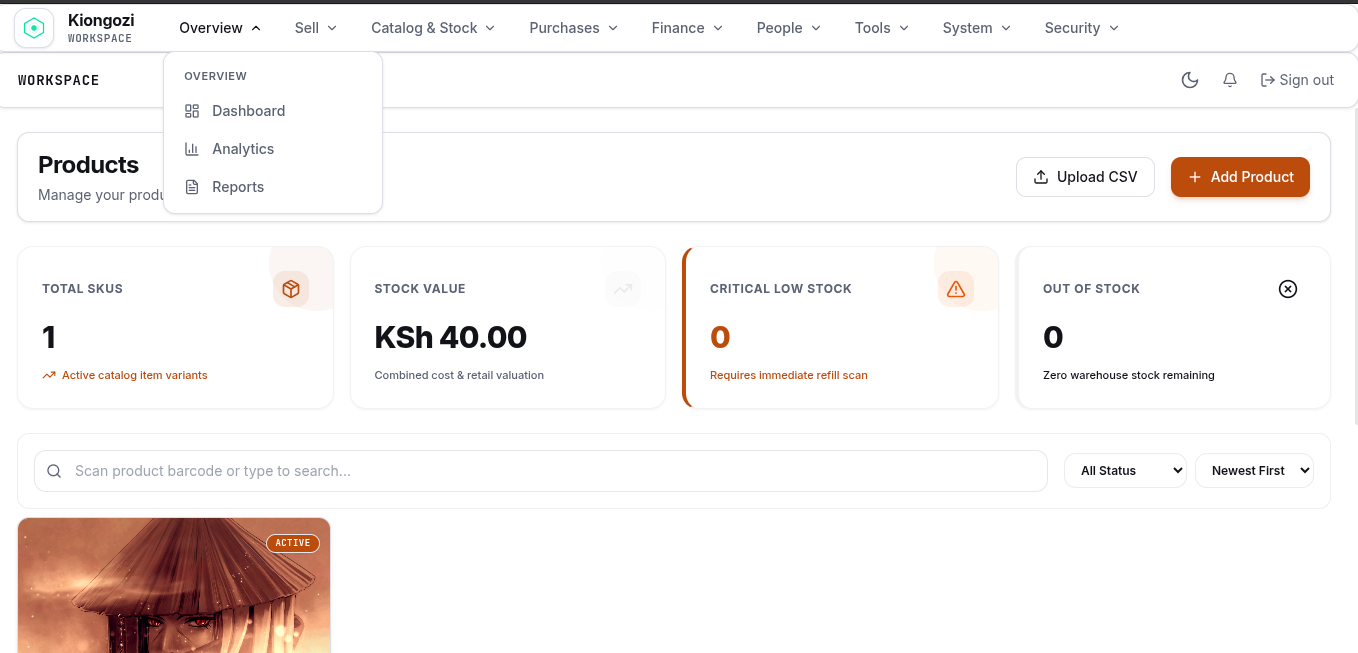Click the Add Product button

[x=1240, y=177]
